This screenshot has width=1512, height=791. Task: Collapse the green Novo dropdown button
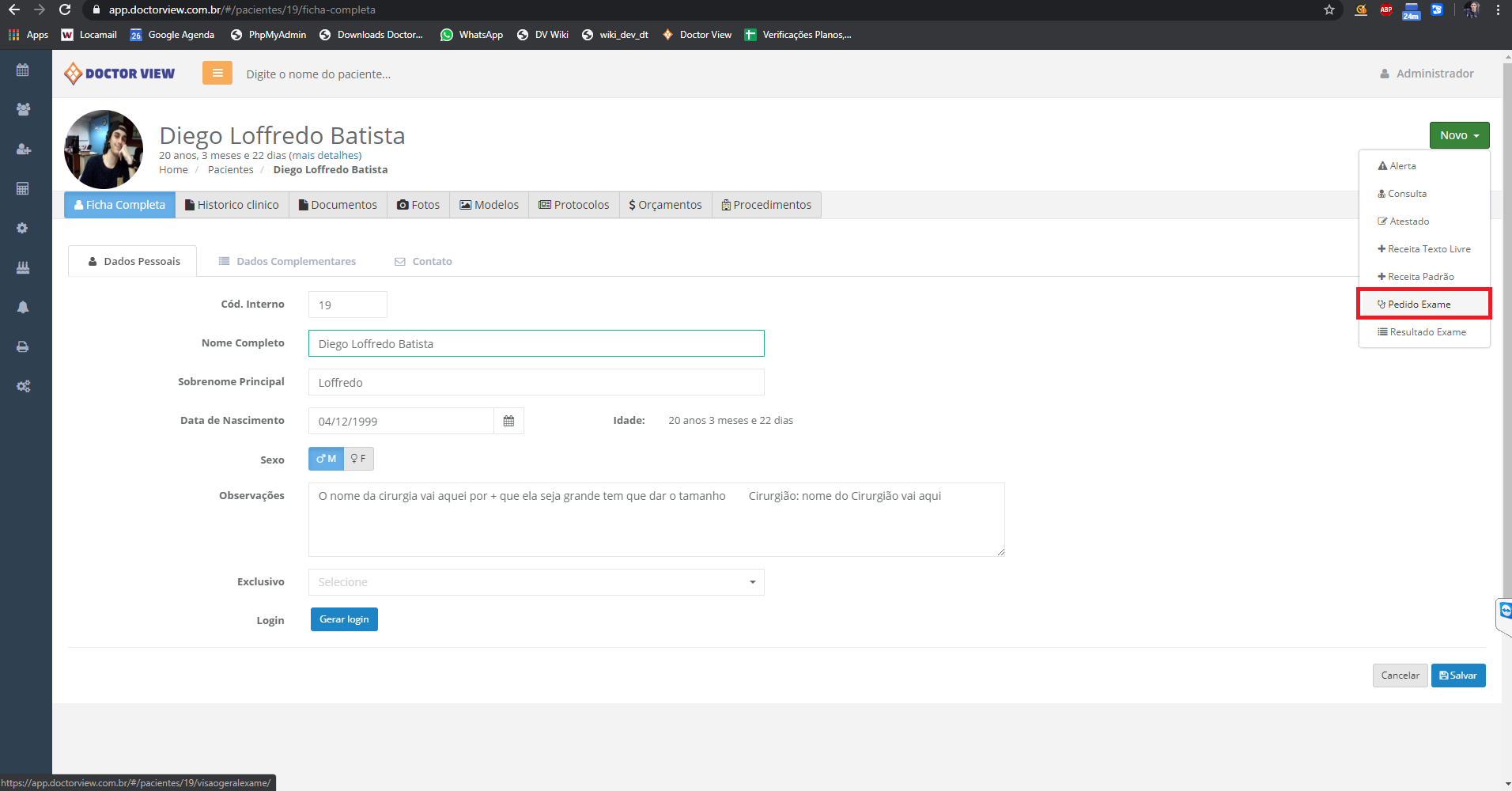pos(1458,135)
